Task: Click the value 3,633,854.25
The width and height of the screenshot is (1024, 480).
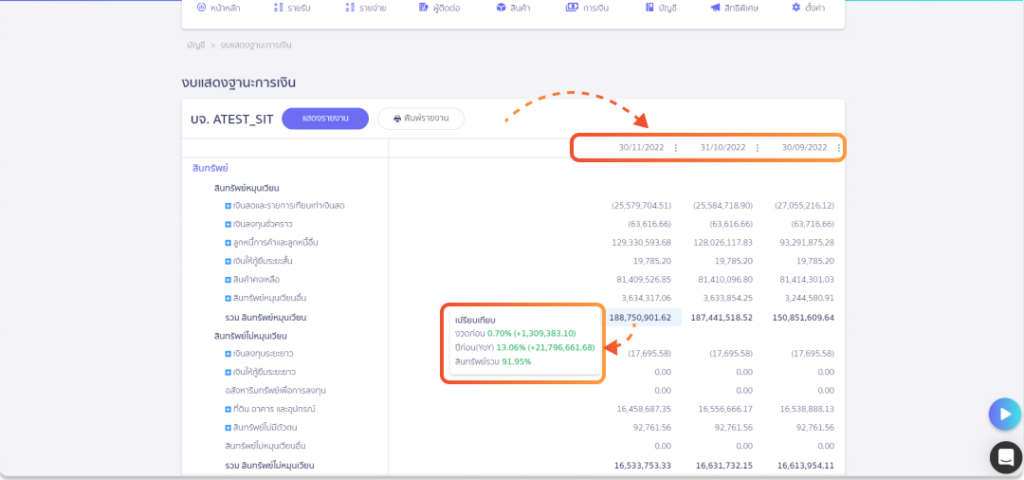Action: pos(728,298)
